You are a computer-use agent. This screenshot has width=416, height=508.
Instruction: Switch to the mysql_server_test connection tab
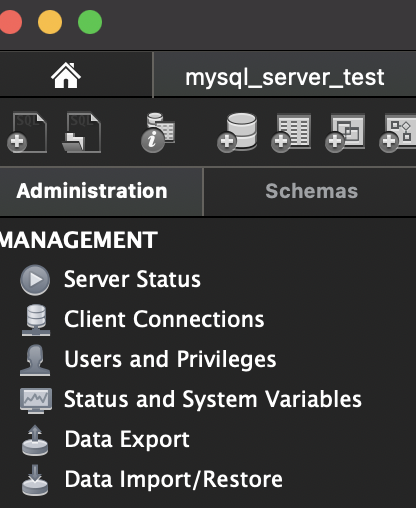pos(285,75)
